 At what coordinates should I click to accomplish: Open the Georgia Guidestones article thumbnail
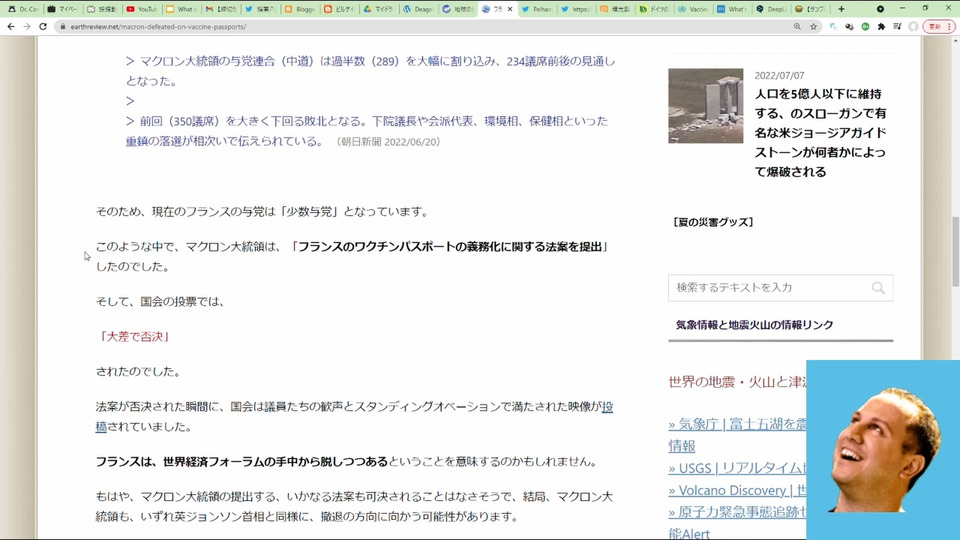pos(705,106)
